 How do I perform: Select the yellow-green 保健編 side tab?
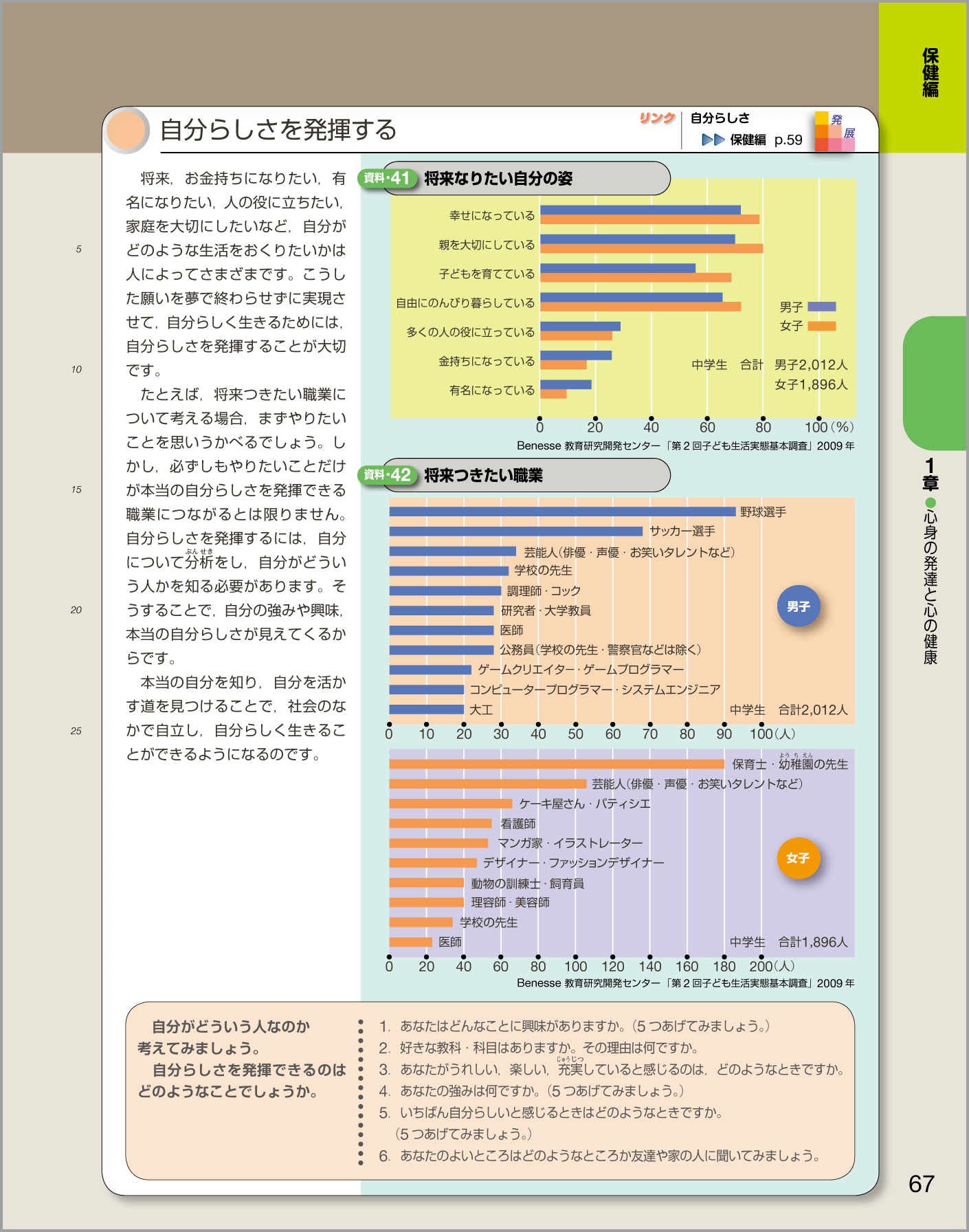tap(923, 77)
